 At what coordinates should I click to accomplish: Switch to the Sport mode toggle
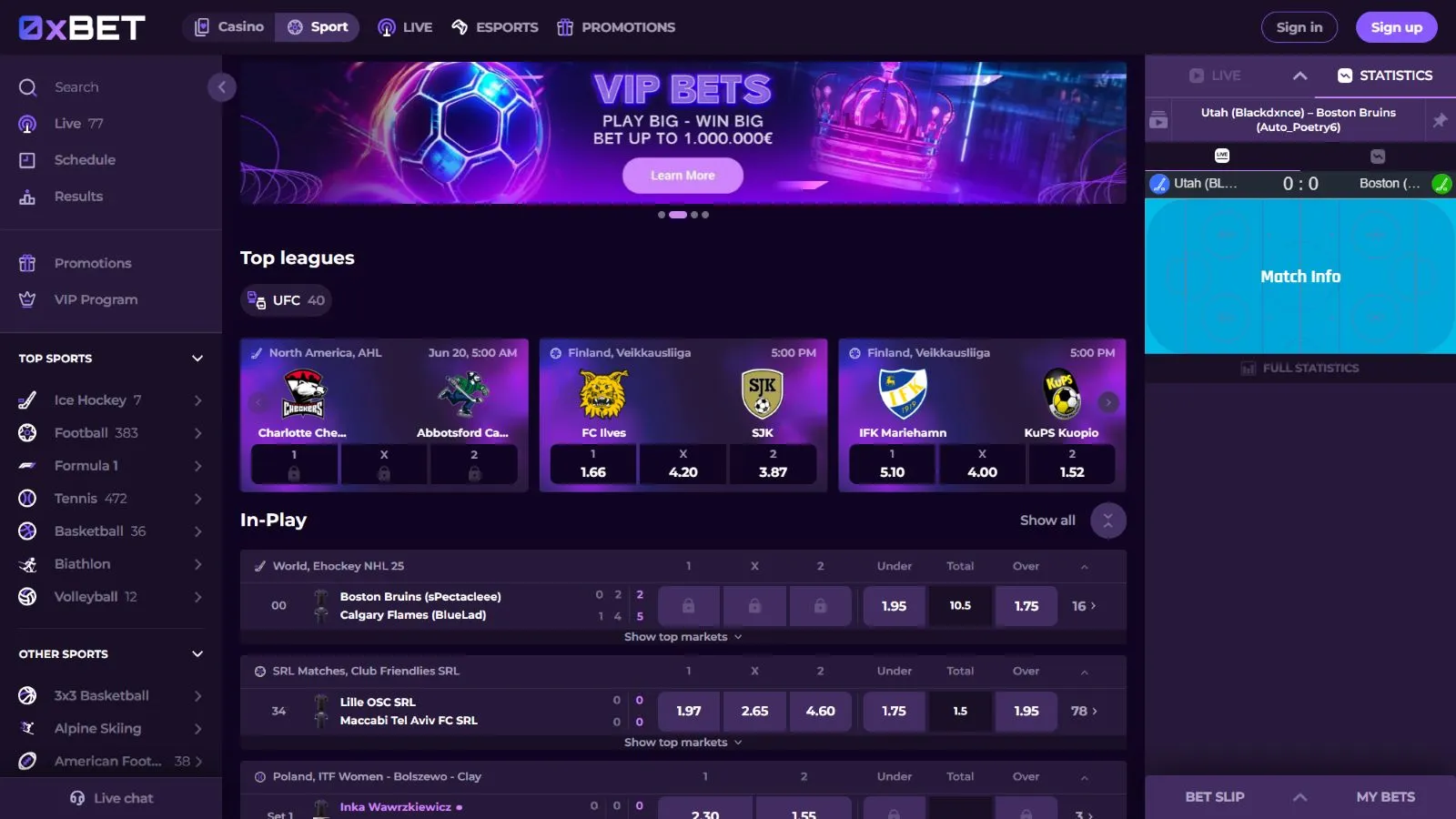(x=318, y=27)
